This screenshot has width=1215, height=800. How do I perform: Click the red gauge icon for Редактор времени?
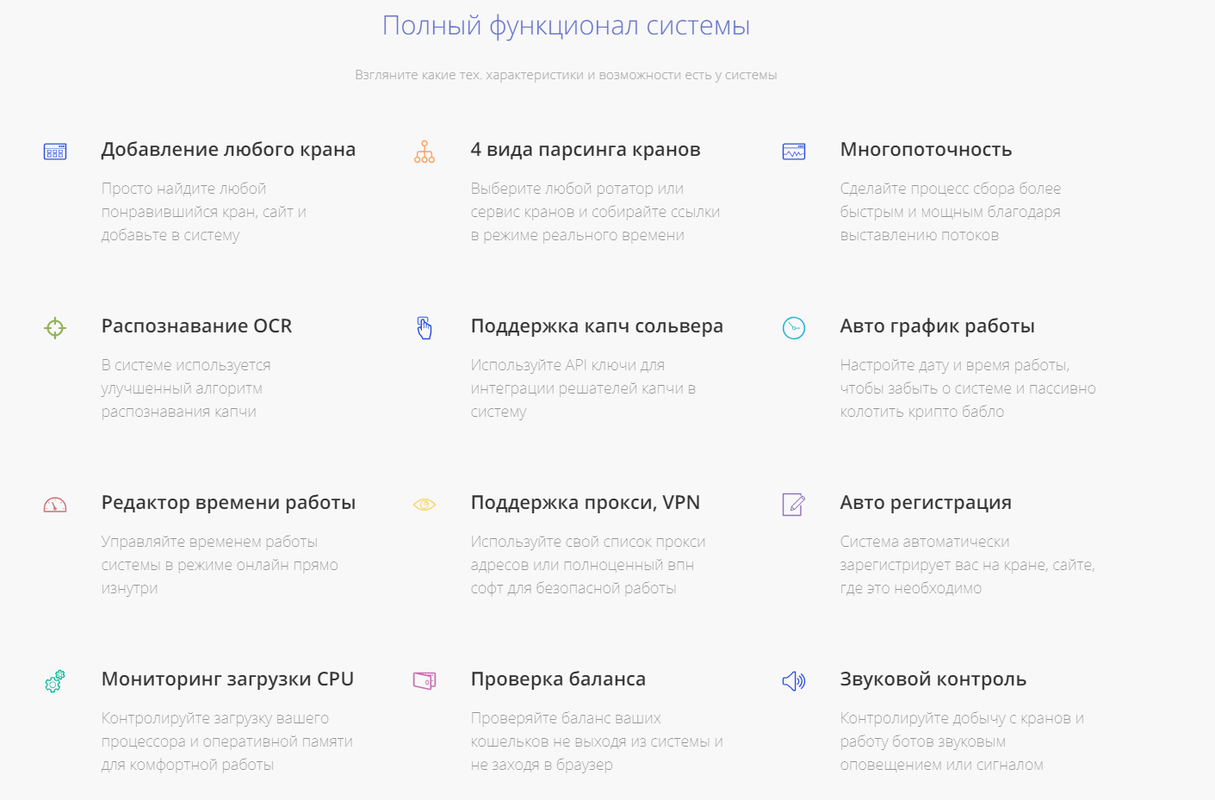(x=55, y=505)
